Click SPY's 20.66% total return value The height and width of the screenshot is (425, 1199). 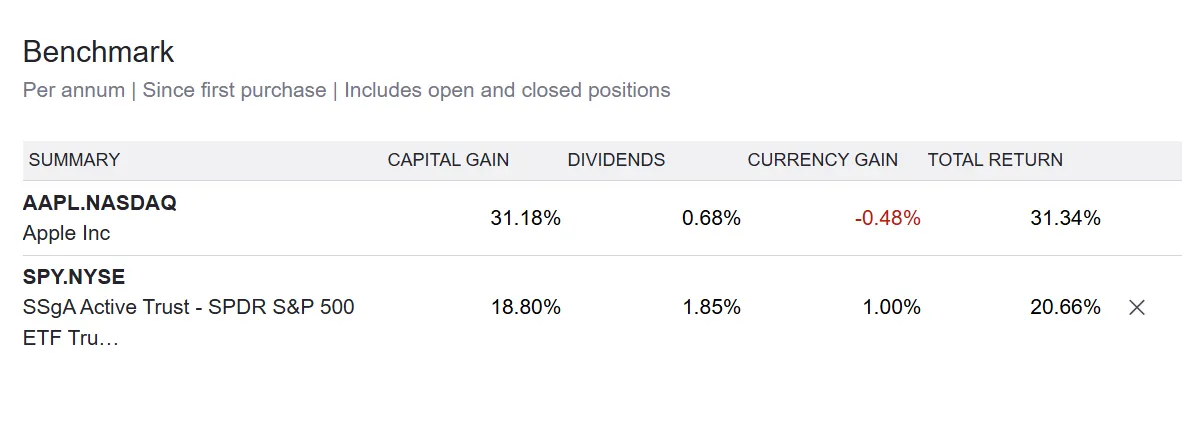tap(1065, 308)
